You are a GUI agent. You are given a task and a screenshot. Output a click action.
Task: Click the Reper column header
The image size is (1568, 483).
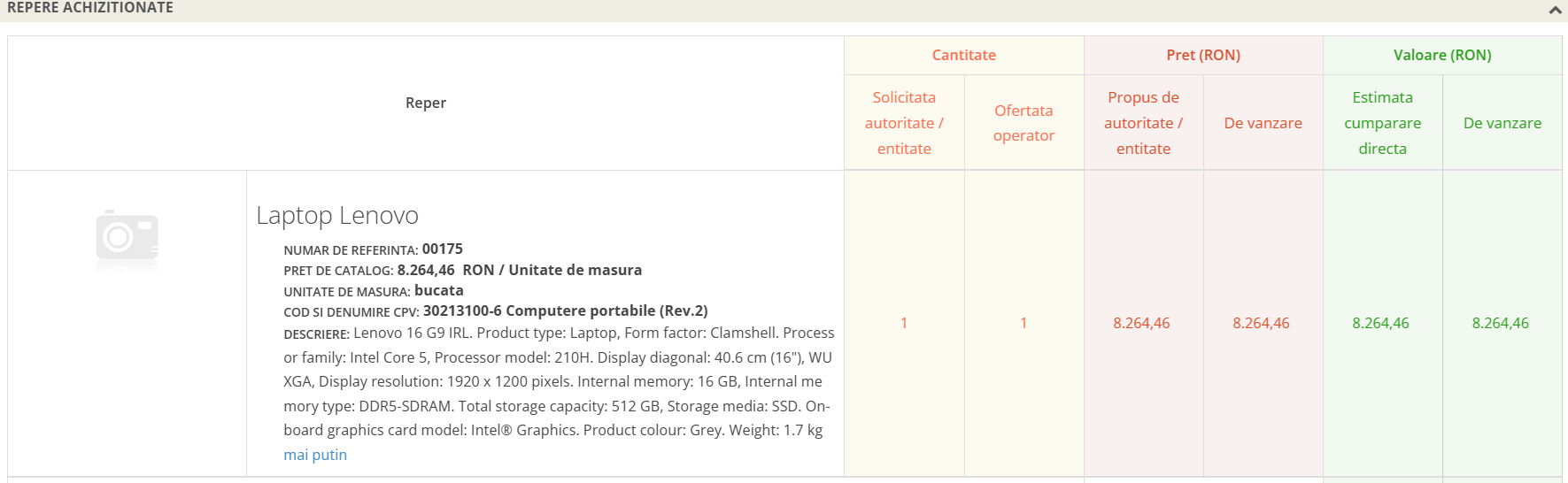point(426,103)
